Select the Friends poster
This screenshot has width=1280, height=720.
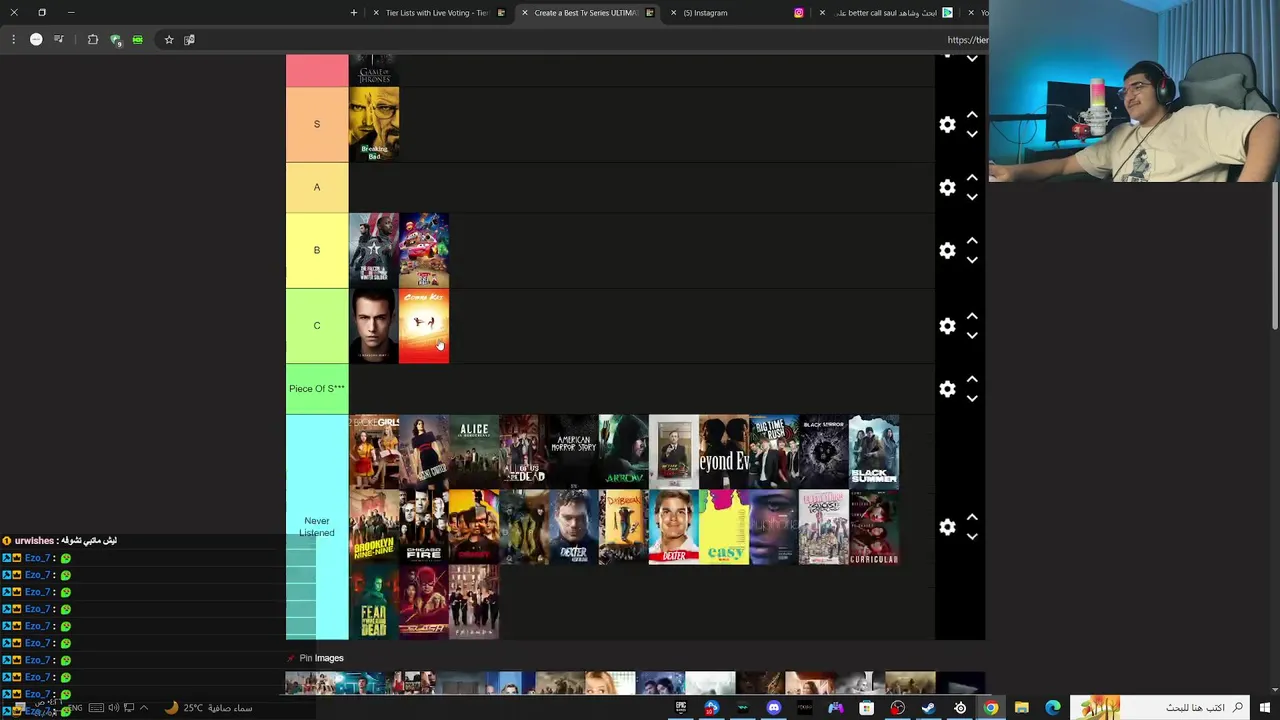pos(474,602)
